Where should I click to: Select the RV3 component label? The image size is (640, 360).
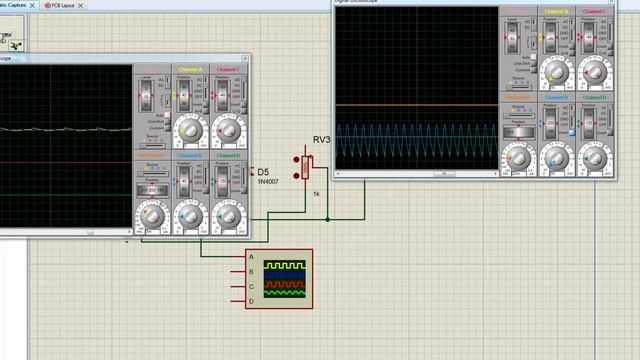tap(321, 140)
